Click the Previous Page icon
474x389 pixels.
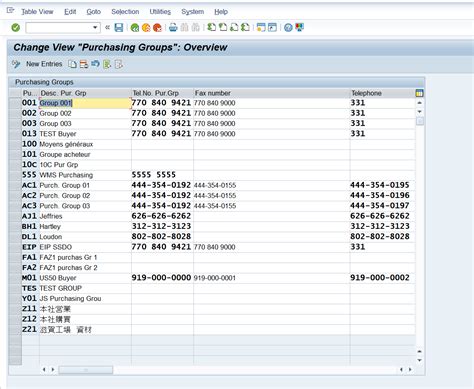click(223, 27)
